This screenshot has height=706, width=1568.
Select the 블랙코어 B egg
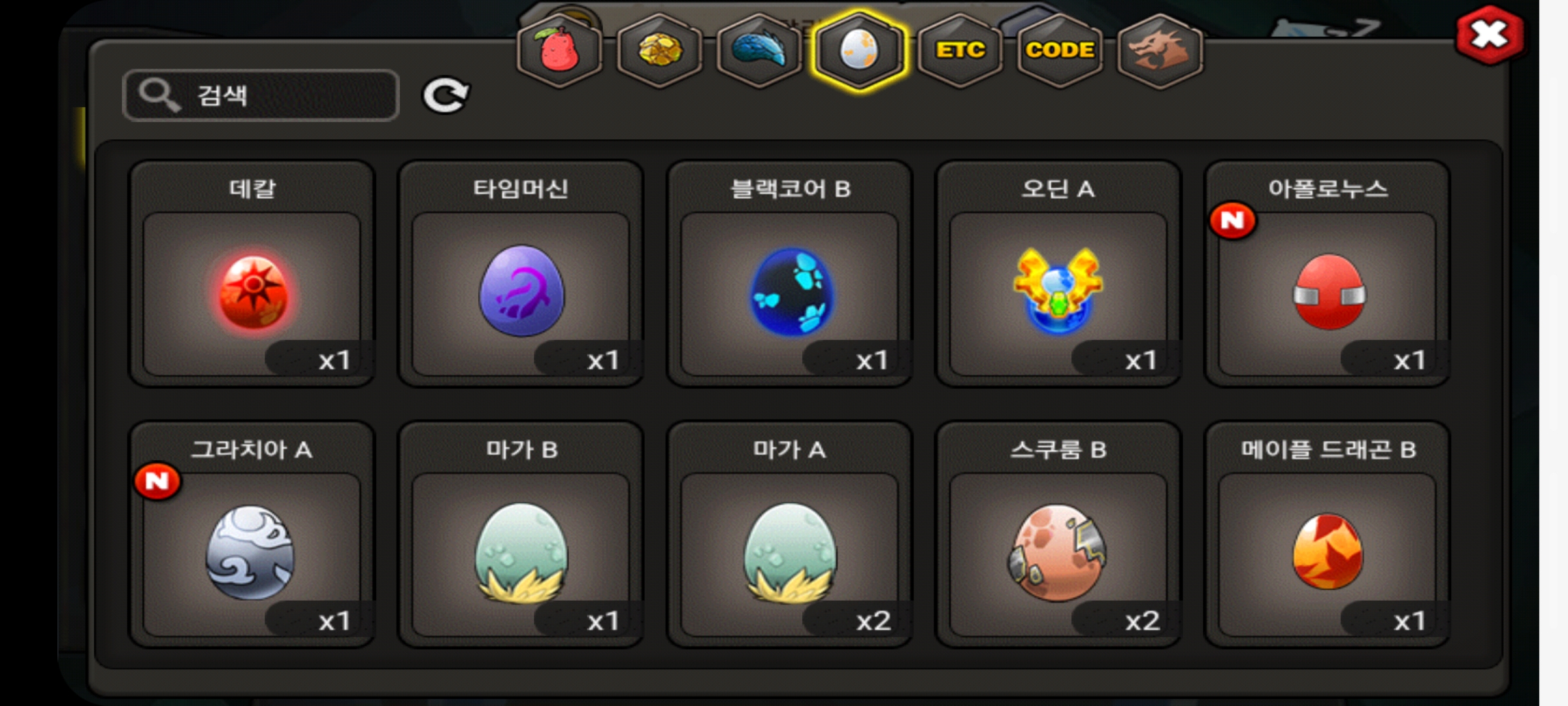[x=789, y=273]
